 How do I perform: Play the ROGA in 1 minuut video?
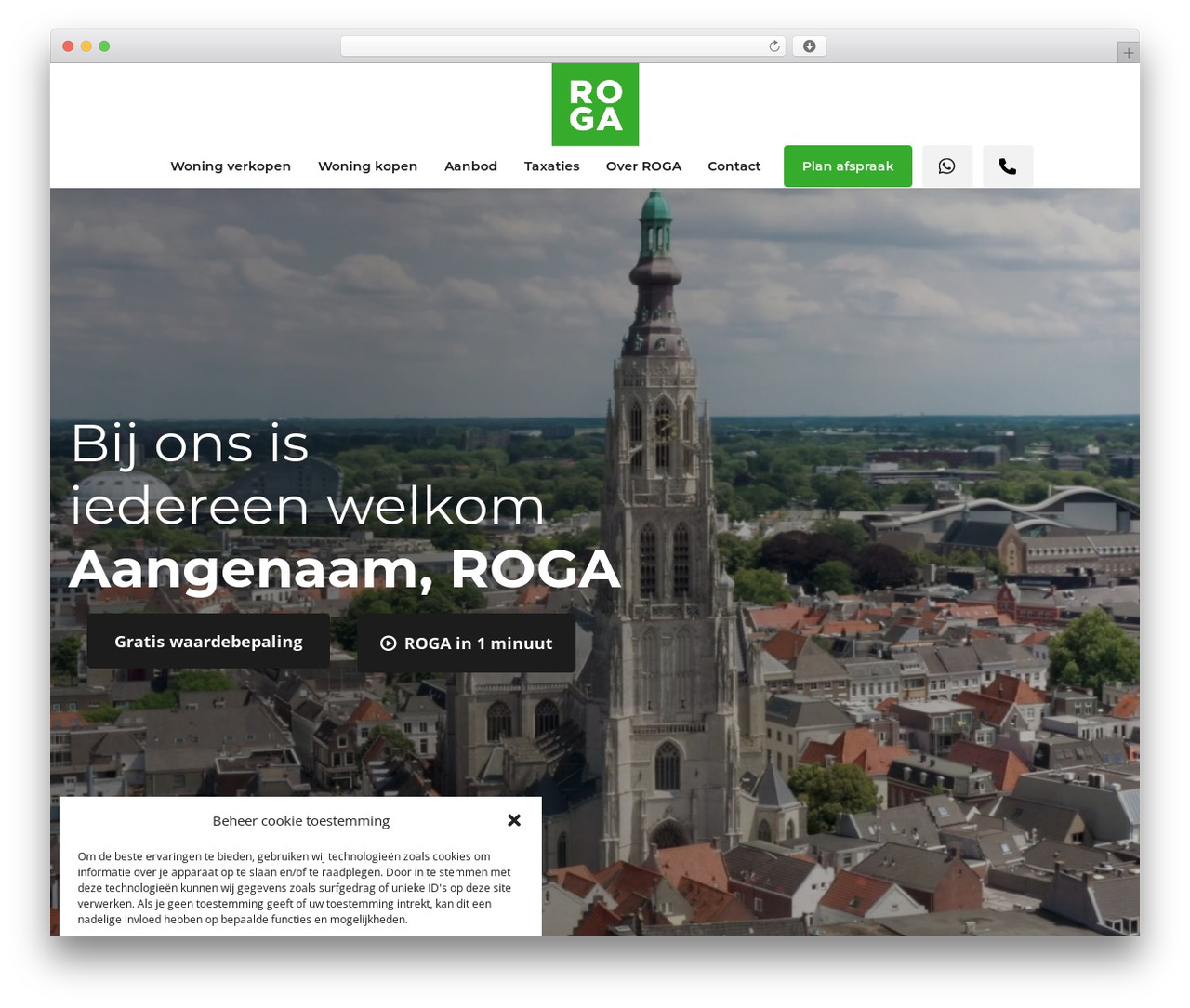(x=466, y=643)
